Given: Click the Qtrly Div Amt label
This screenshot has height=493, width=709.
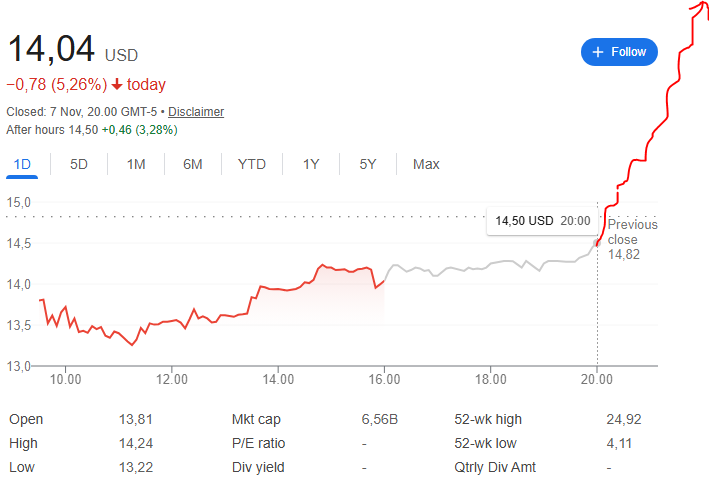Looking at the screenshot, I should 495,467.
